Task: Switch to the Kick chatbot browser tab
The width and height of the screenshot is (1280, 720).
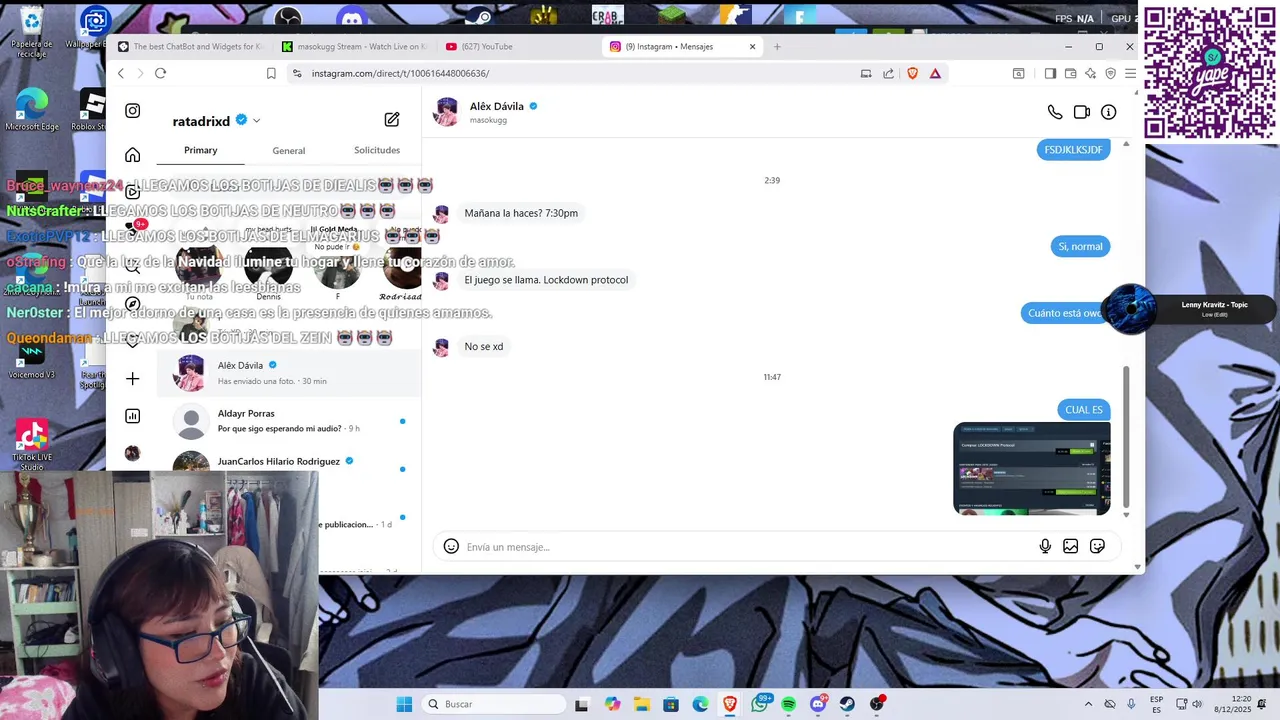Action: click(190, 46)
